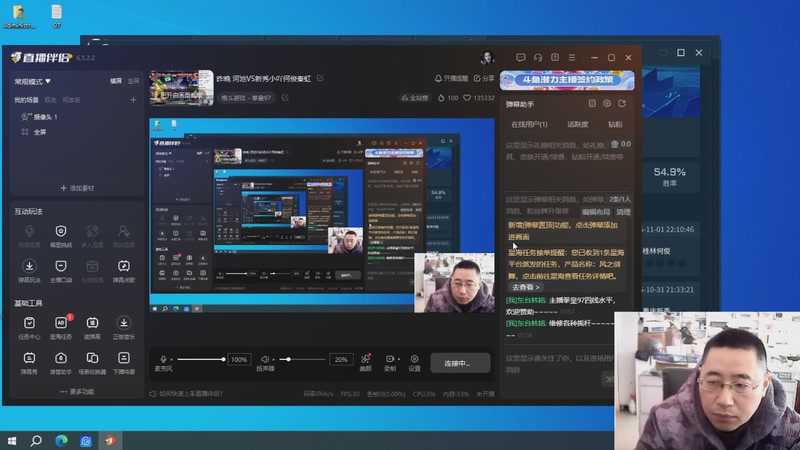Click the 开播提醒 bell button
The height and width of the screenshot is (450, 800).
click(x=451, y=78)
